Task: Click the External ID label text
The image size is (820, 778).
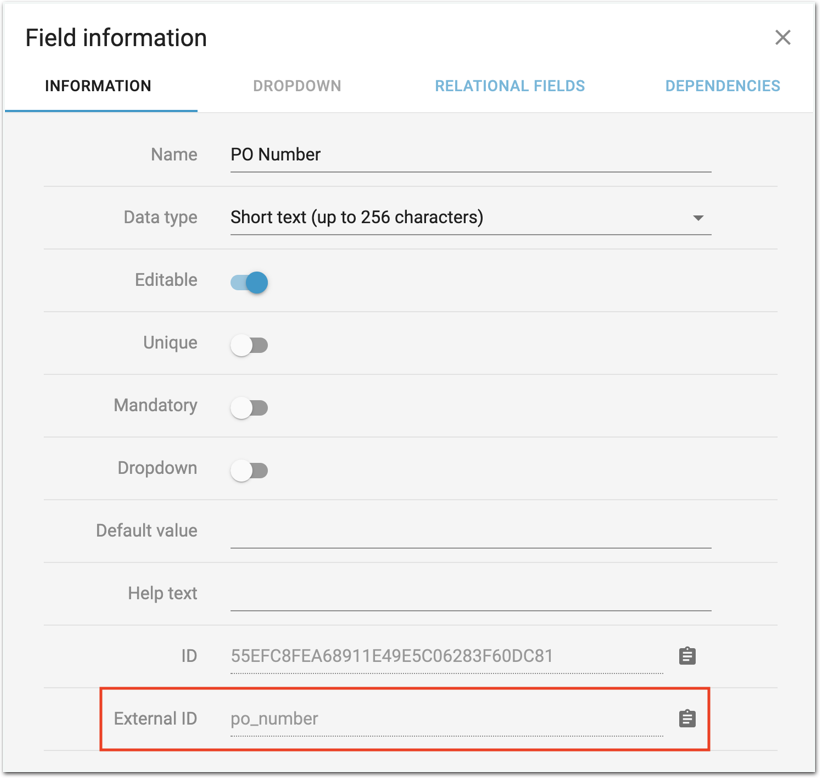Action: point(155,719)
